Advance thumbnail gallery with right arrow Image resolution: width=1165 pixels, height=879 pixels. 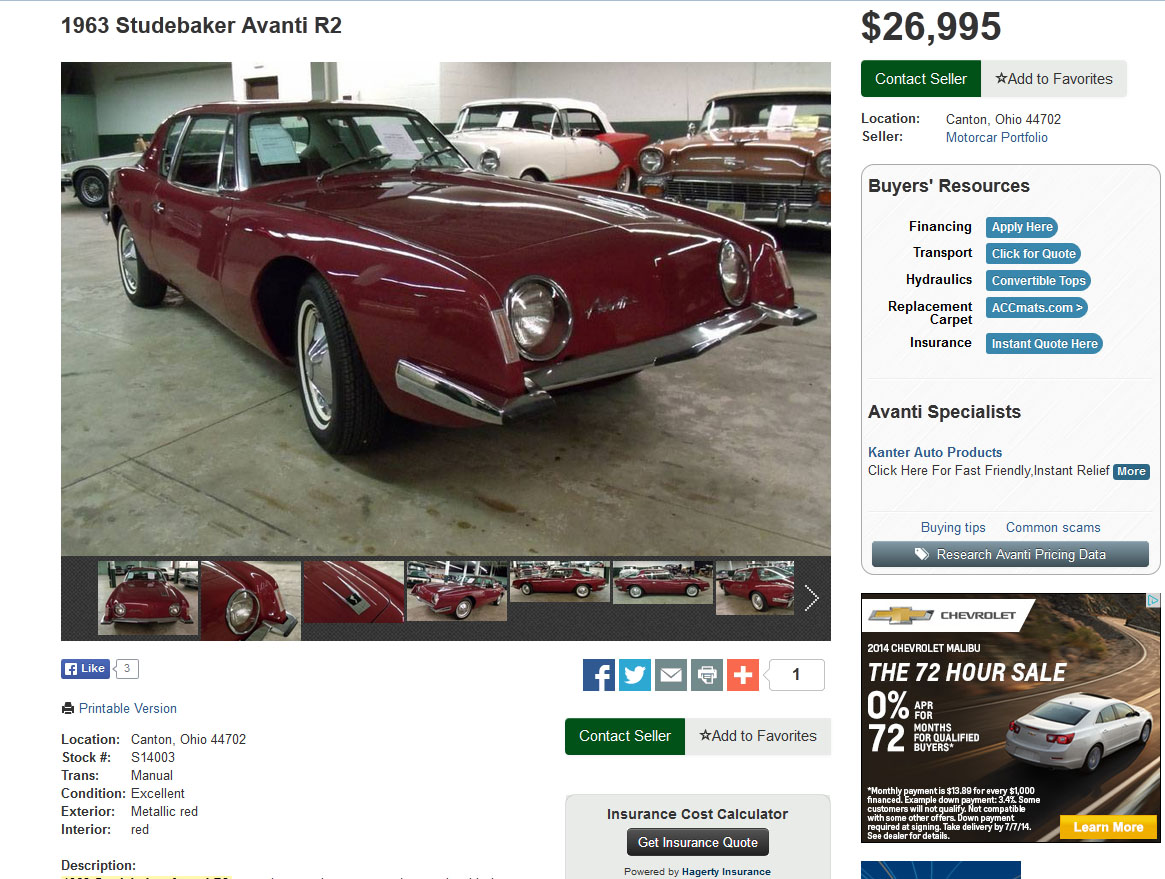tap(811, 598)
